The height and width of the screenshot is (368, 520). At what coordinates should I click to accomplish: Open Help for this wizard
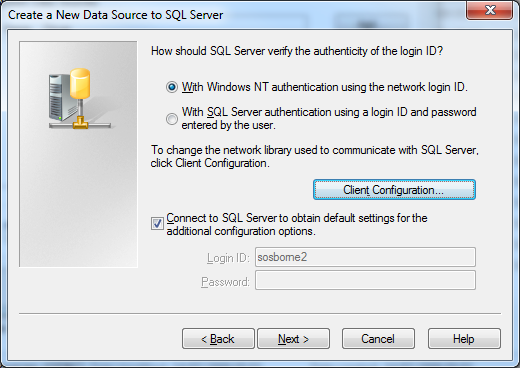coord(464,339)
